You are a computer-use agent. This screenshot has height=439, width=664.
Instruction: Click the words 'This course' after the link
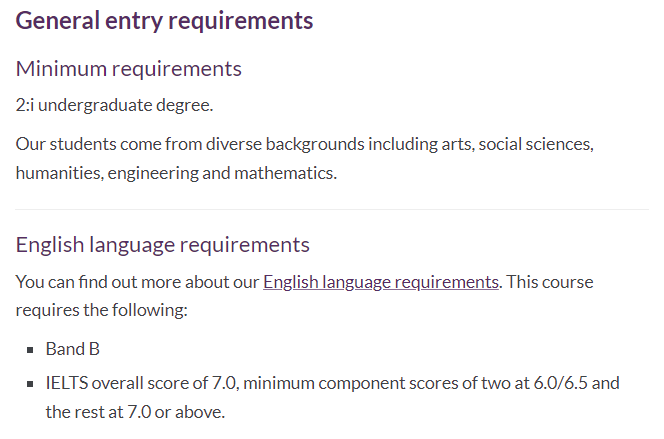548,282
